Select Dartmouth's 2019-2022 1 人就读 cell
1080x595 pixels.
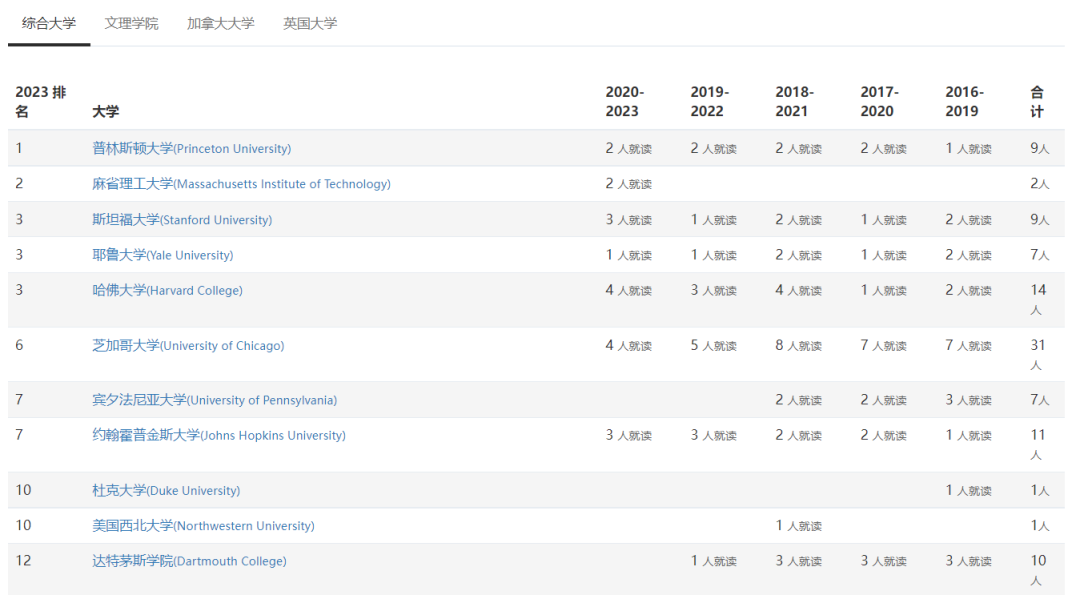coord(714,561)
